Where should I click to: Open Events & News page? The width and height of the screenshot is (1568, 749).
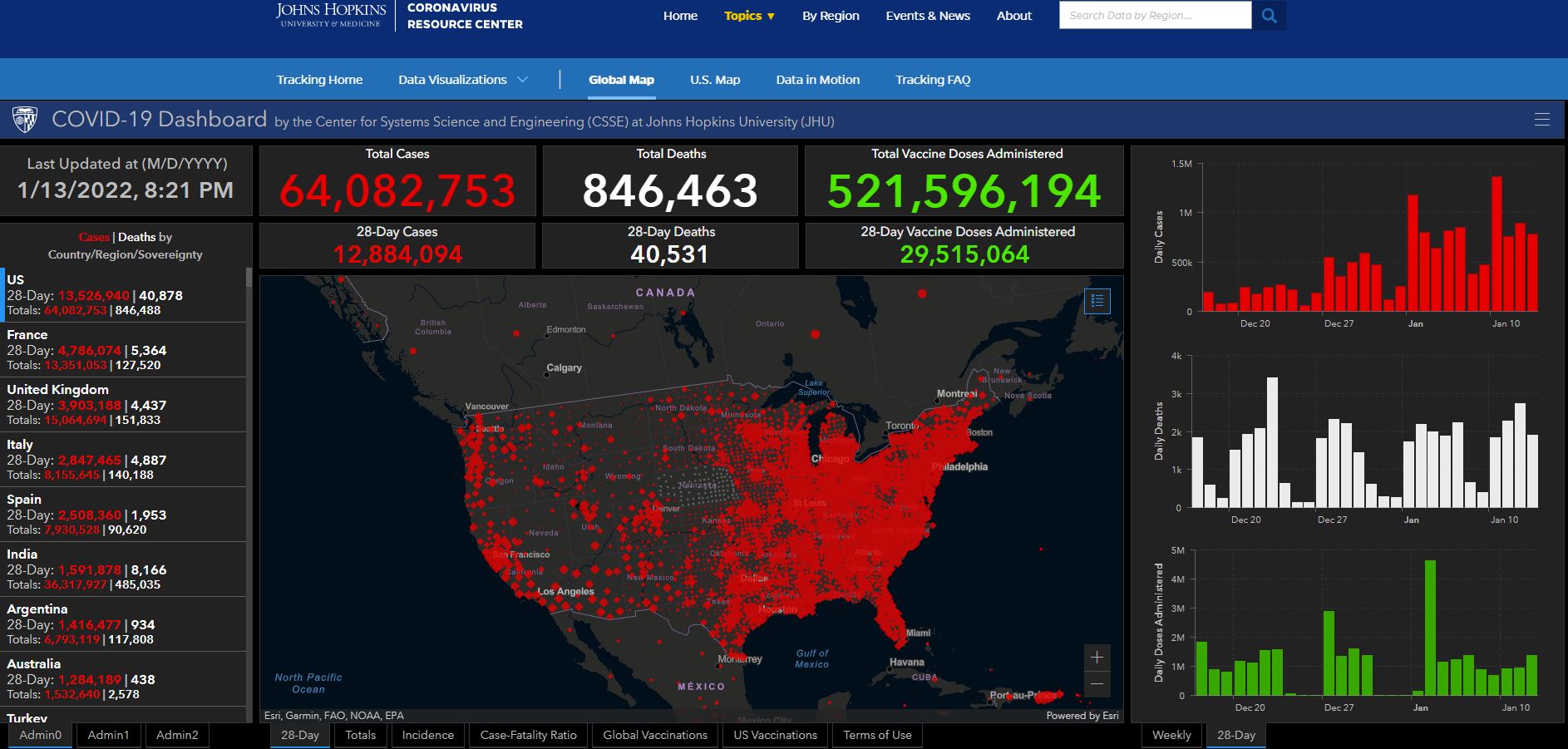(928, 16)
